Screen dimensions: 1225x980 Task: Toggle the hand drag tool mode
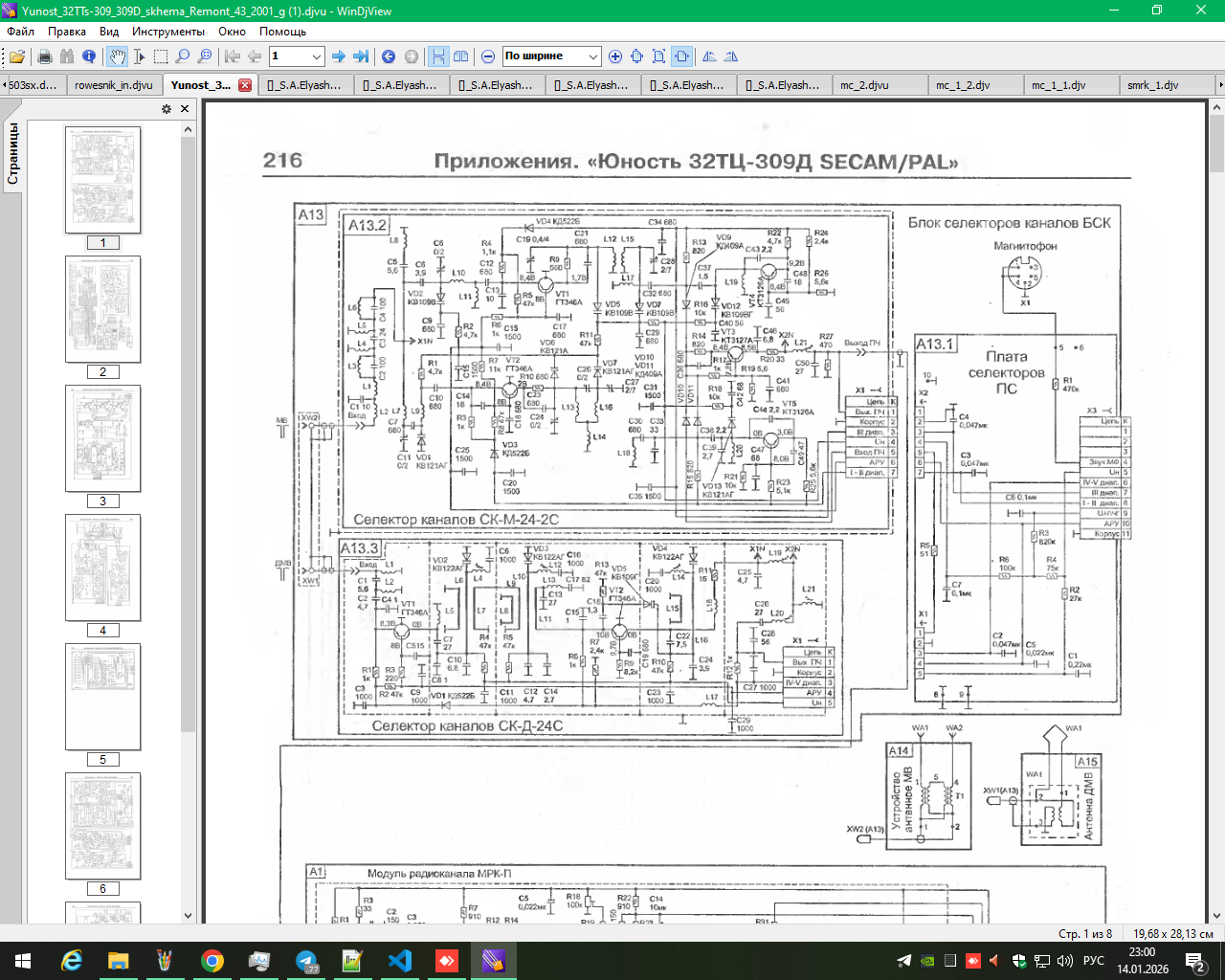coord(117,56)
